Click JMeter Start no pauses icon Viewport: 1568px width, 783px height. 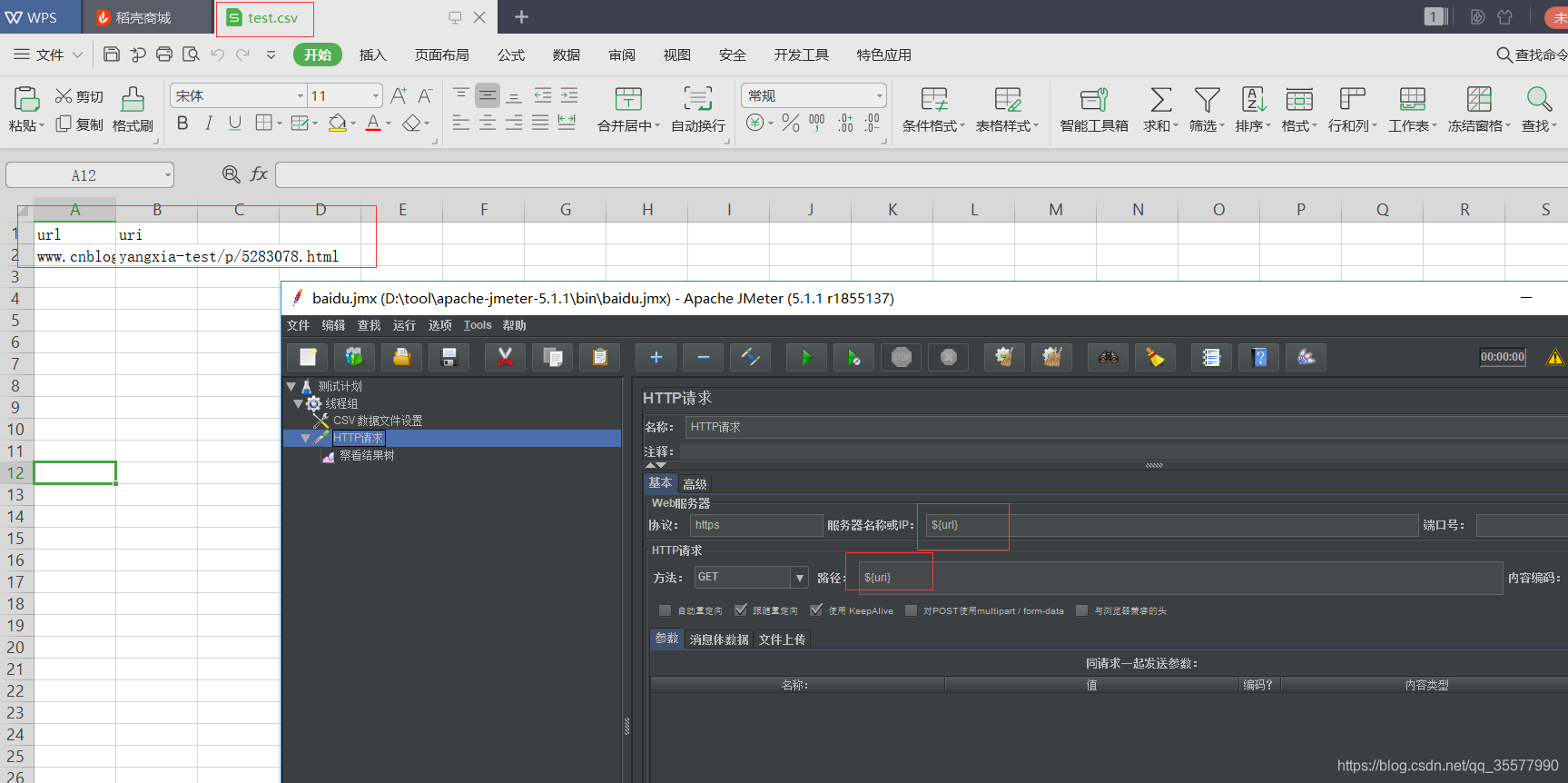click(853, 357)
